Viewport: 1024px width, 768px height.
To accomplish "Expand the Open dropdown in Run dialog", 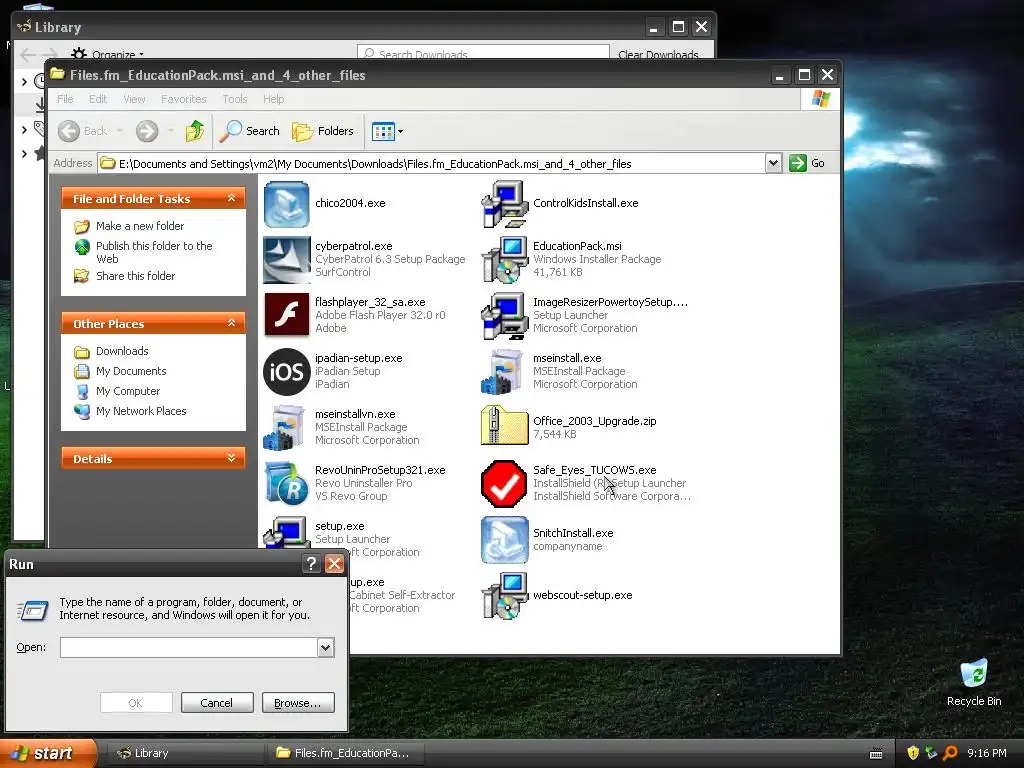I will (x=325, y=648).
